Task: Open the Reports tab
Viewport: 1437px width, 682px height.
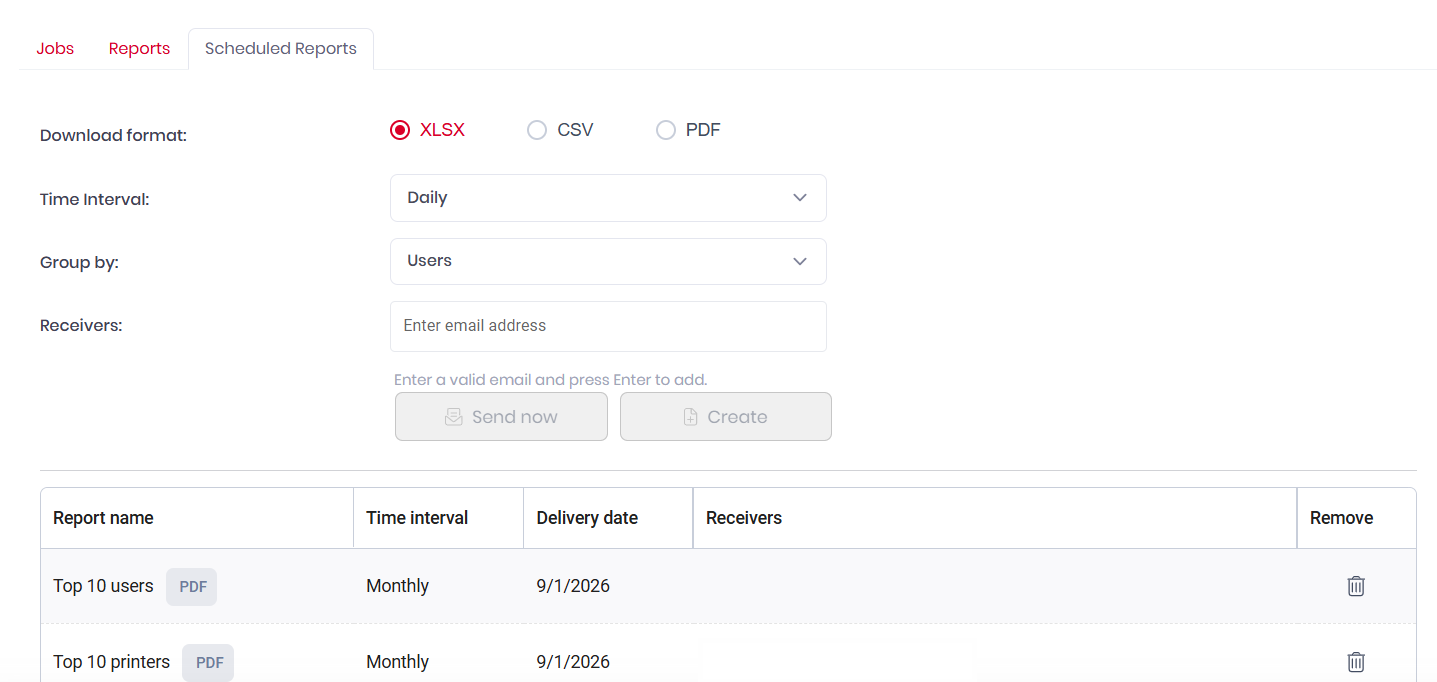Action: tap(139, 48)
